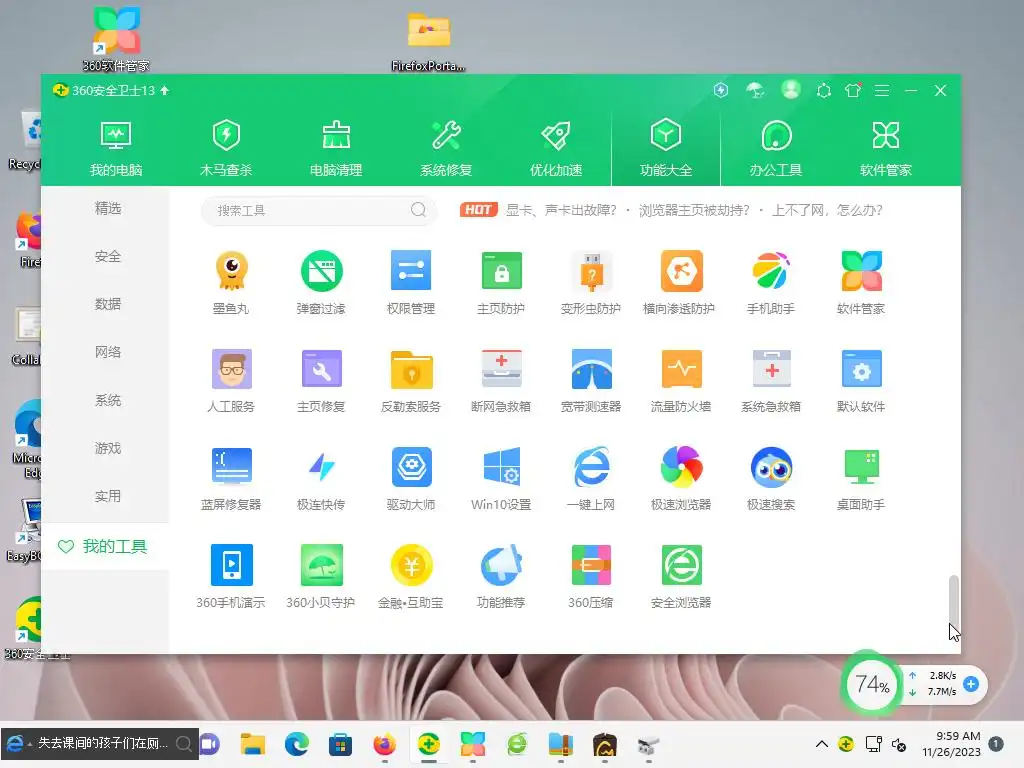Select 系统 category in sidebar
This screenshot has width=1024, height=768.
pos(108,400)
